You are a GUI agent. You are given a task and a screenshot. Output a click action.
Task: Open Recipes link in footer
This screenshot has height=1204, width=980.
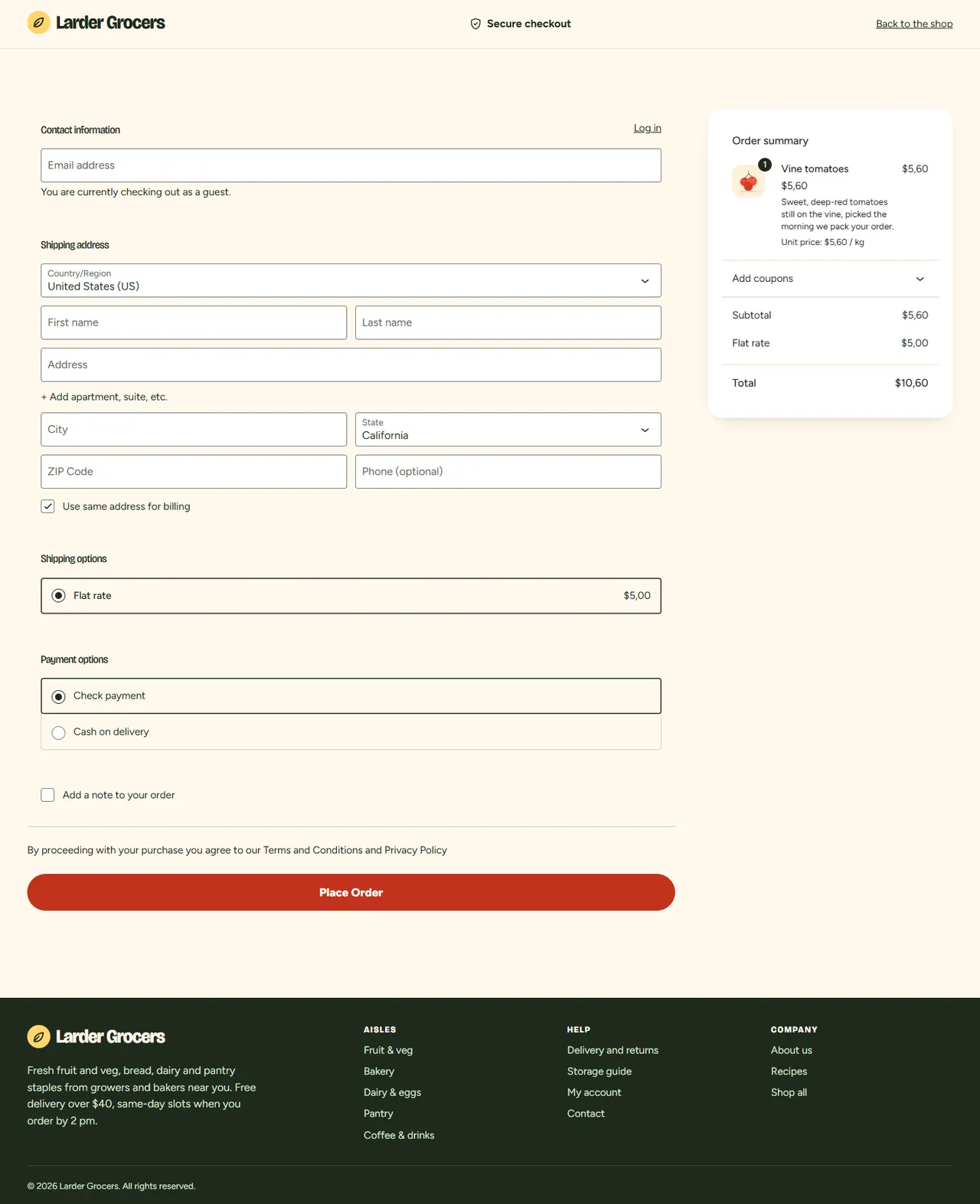(x=789, y=1071)
